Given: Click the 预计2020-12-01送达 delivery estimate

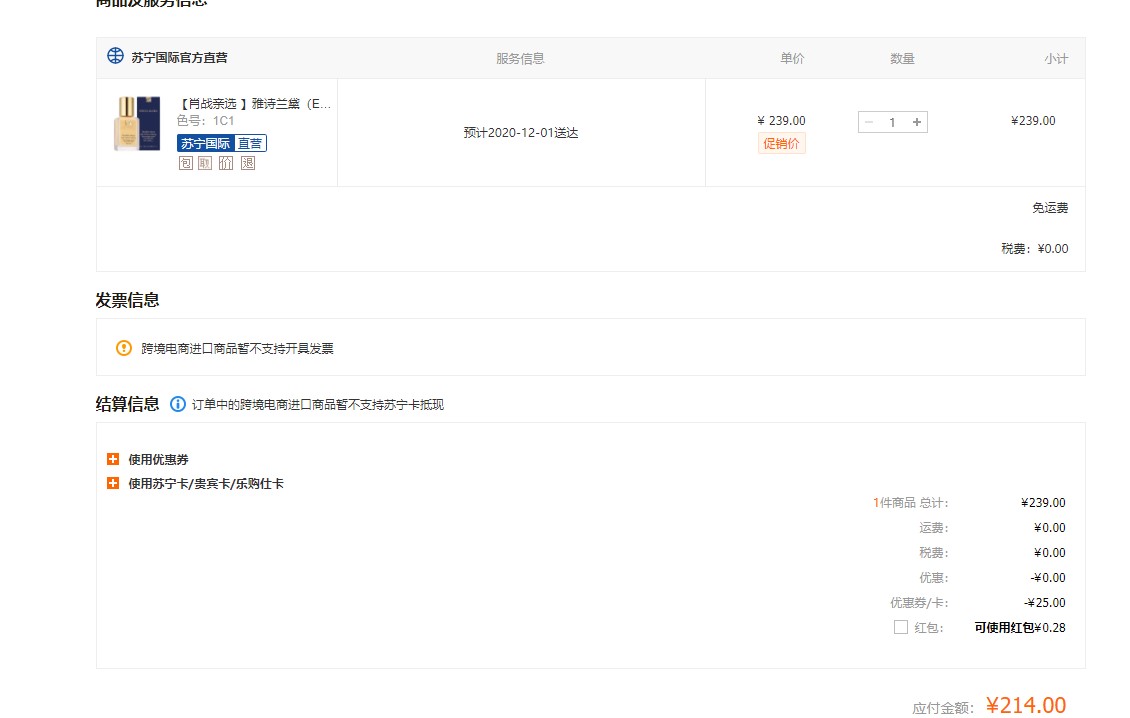Looking at the screenshot, I should click(520, 133).
